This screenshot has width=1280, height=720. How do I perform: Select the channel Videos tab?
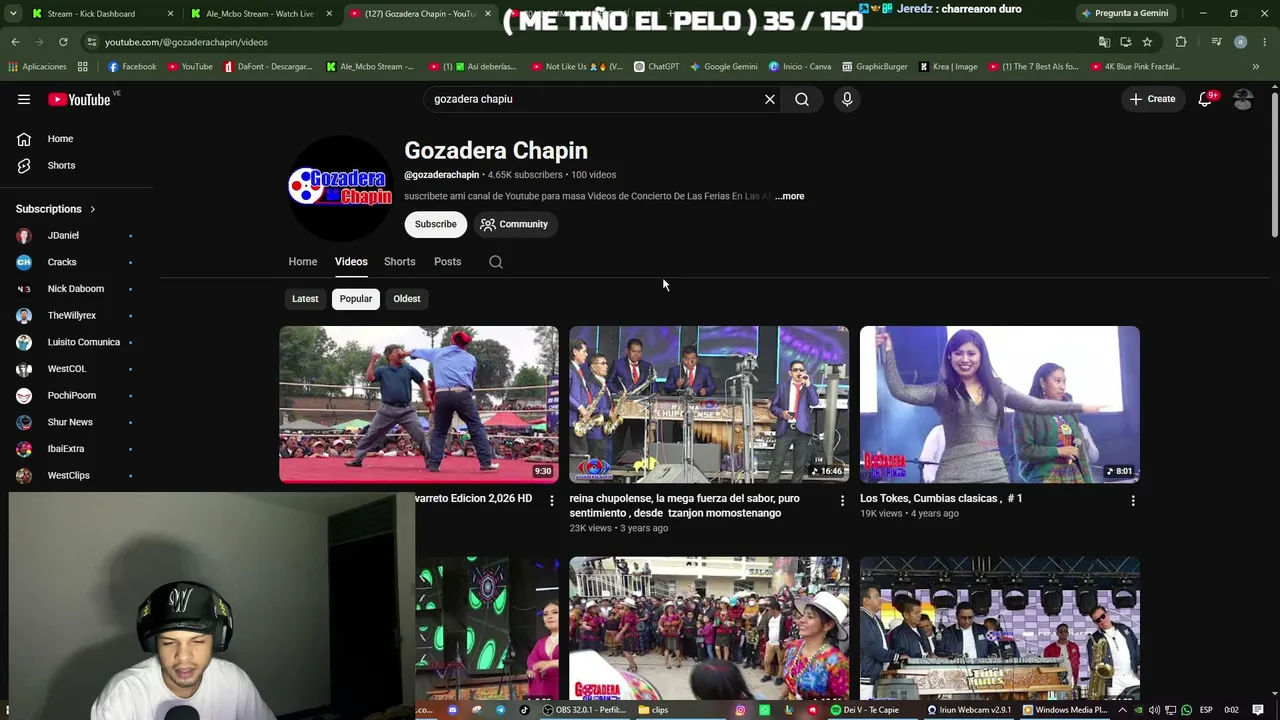pyautogui.click(x=351, y=262)
